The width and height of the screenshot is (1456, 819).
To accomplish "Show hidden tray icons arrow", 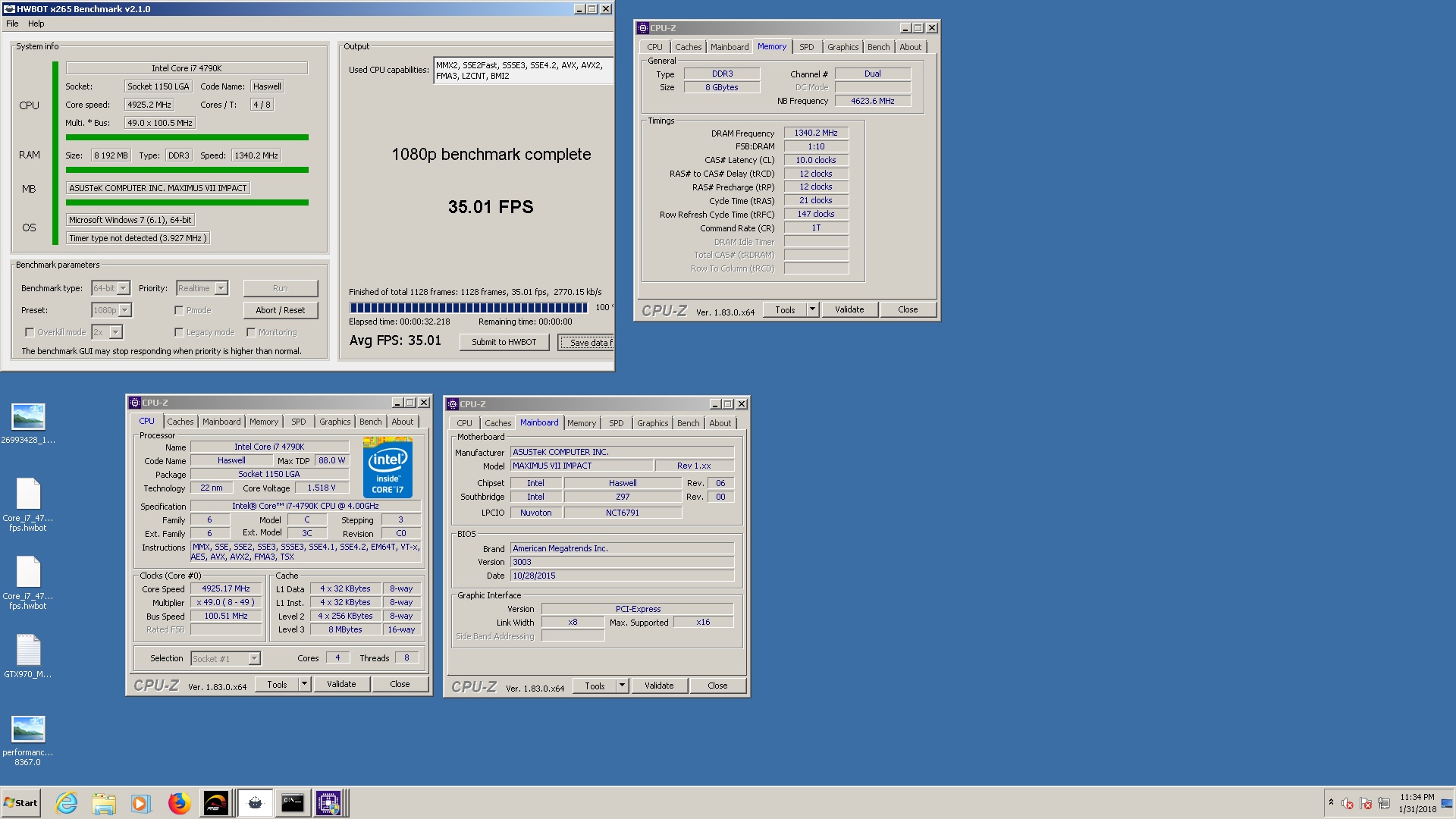I will [1331, 802].
